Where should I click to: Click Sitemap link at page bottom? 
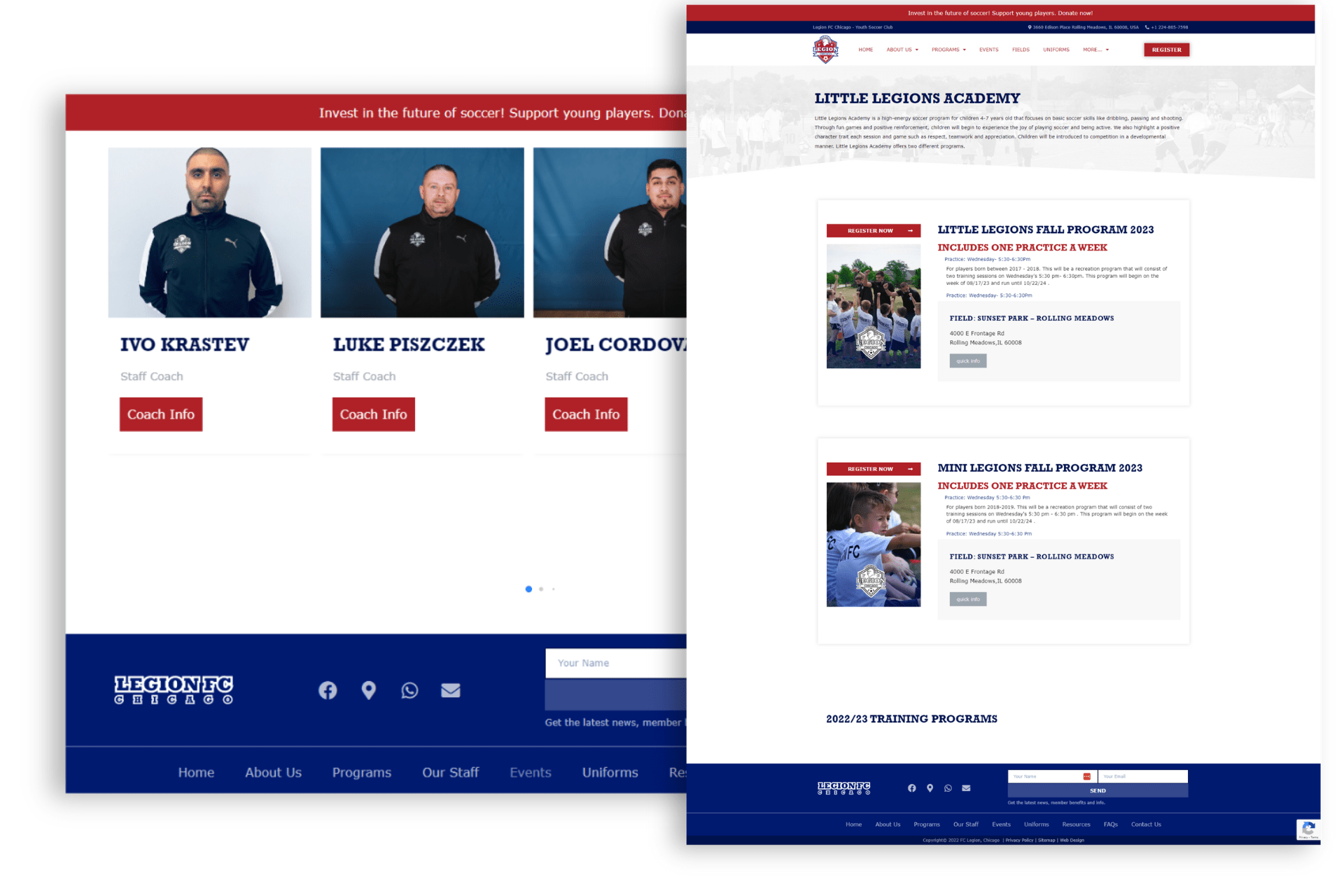click(1046, 841)
